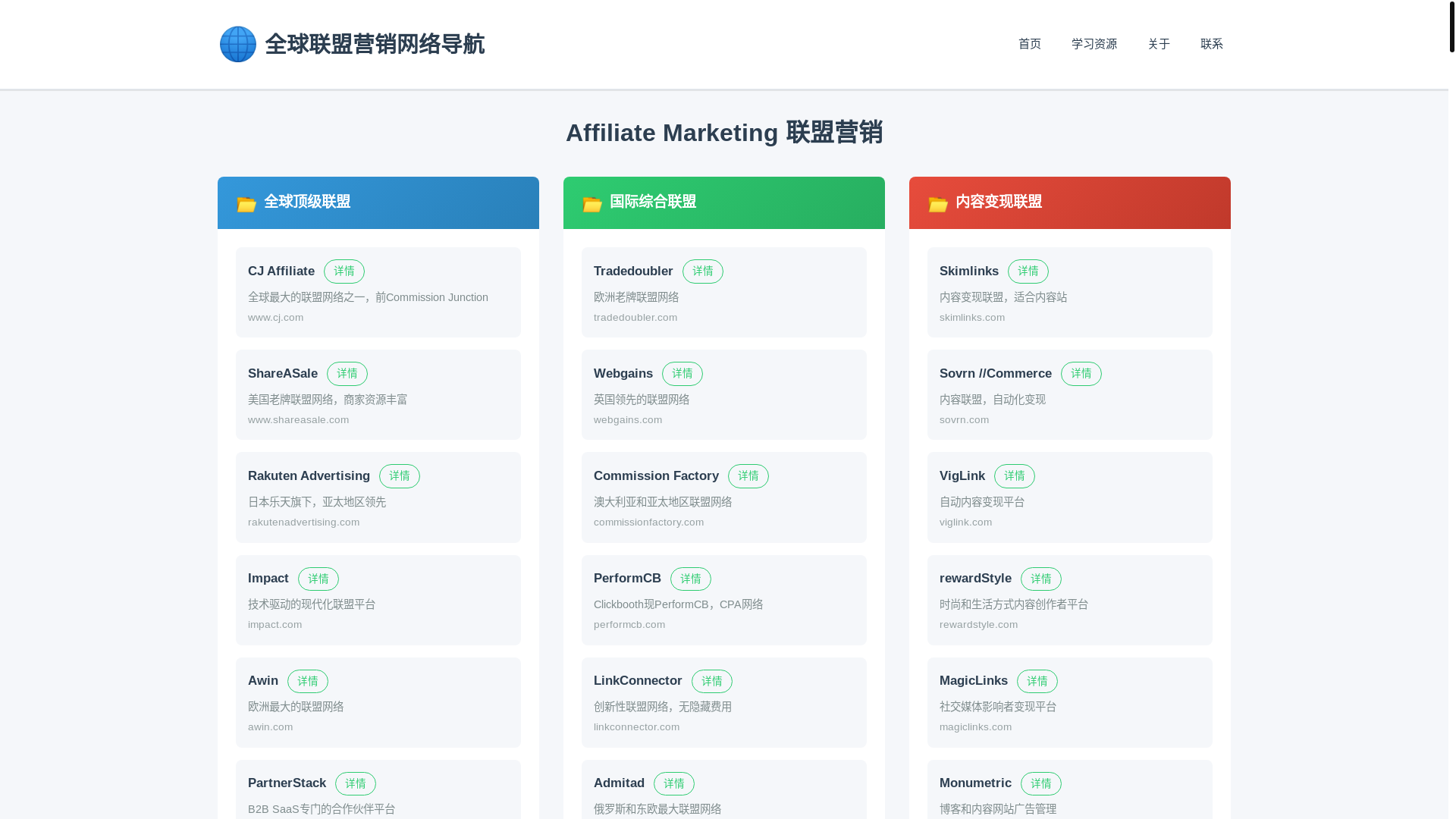Screen dimensions: 1456x819
Task: Open 详情 for LinkConnector
Action: tap(712, 681)
